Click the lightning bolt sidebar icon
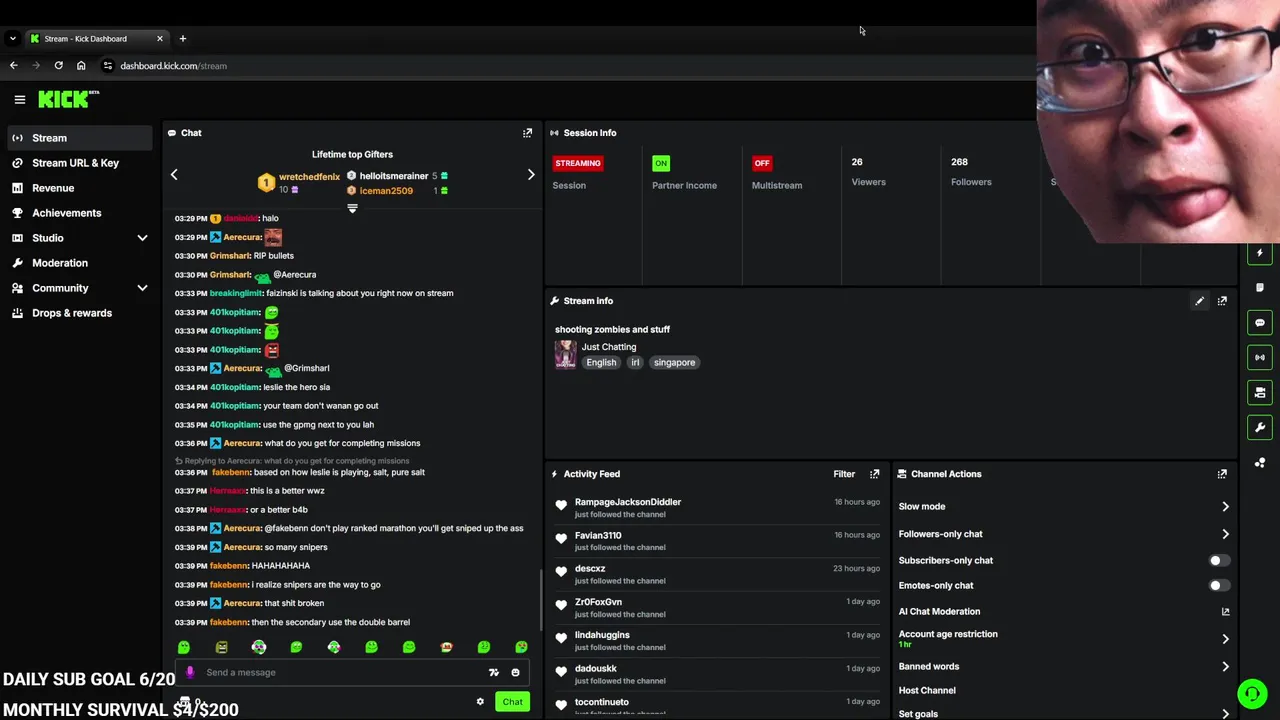This screenshot has width=1280, height=720. pyautogui.click(x=1260, y=253)
